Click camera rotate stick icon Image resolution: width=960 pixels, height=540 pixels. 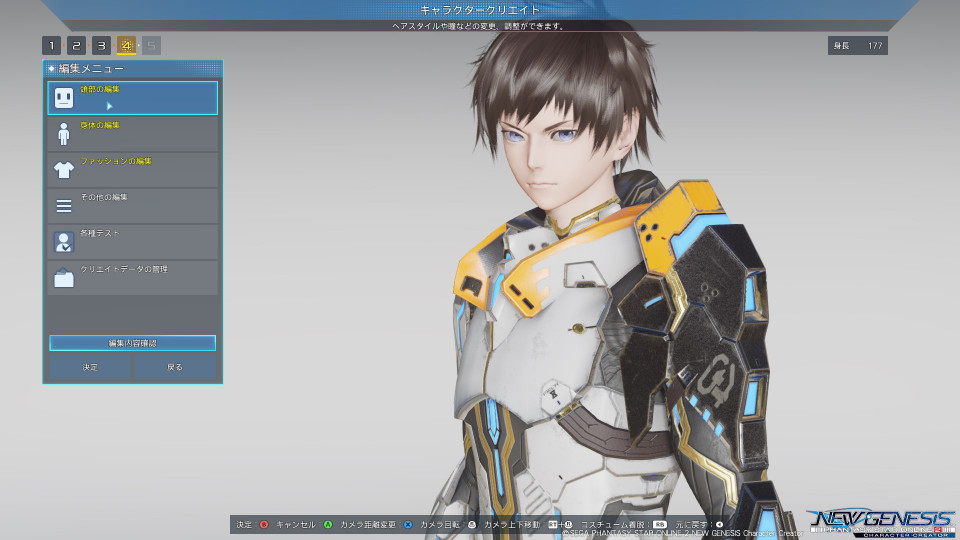coord(471,525)
